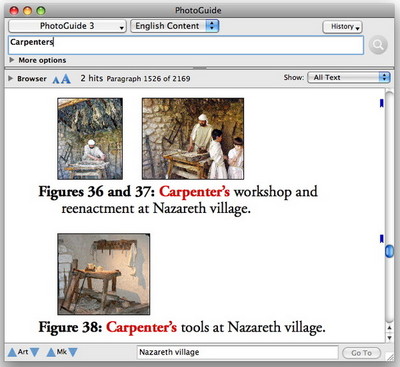Click the pane divider handle below More options
Screen dimensions: 400x367
(200, 68)
